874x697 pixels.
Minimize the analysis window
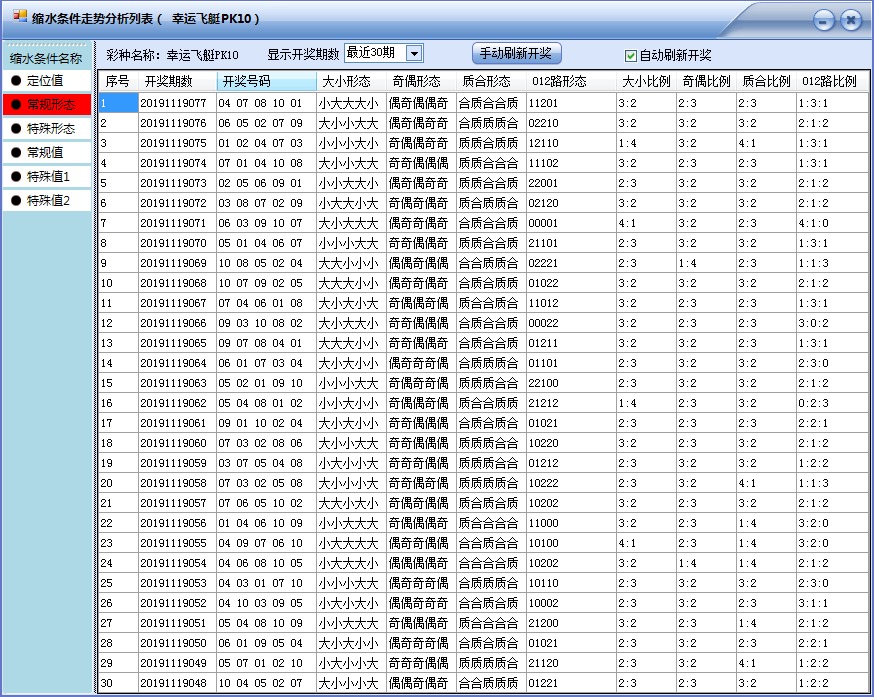point(823,19)
